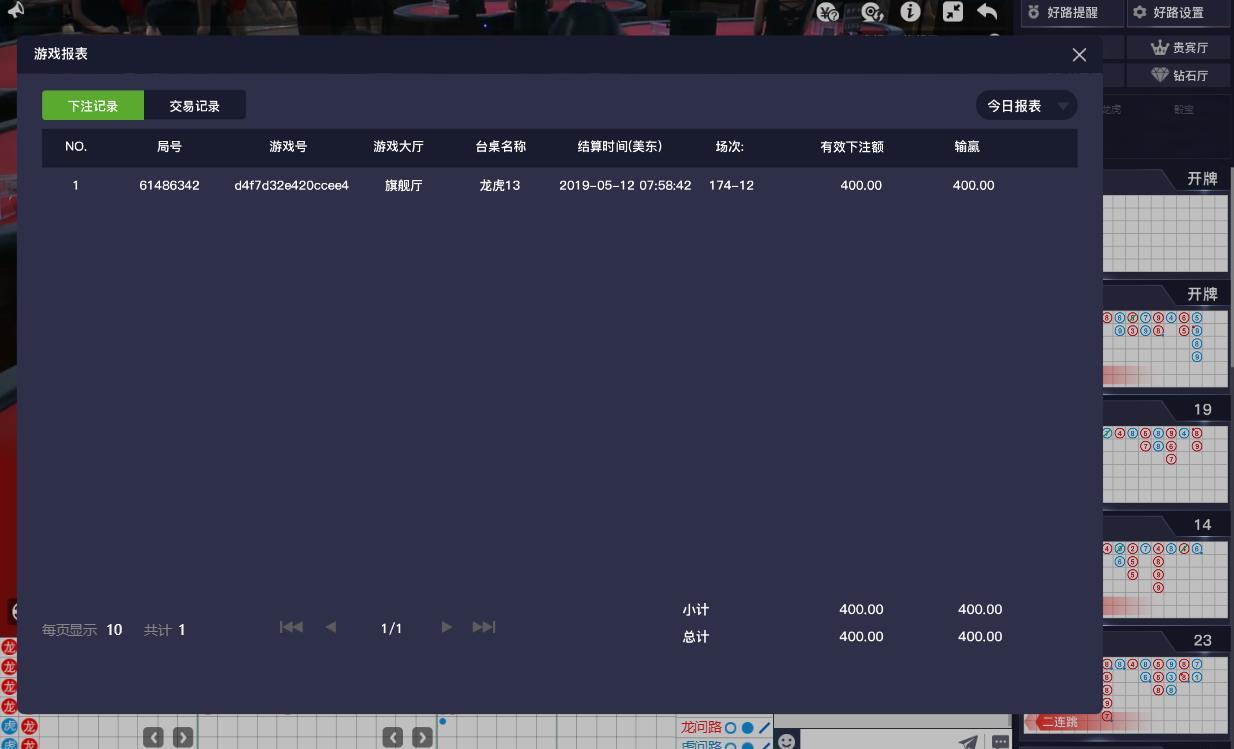Select the 下注记录 tab

coord(93,105)
